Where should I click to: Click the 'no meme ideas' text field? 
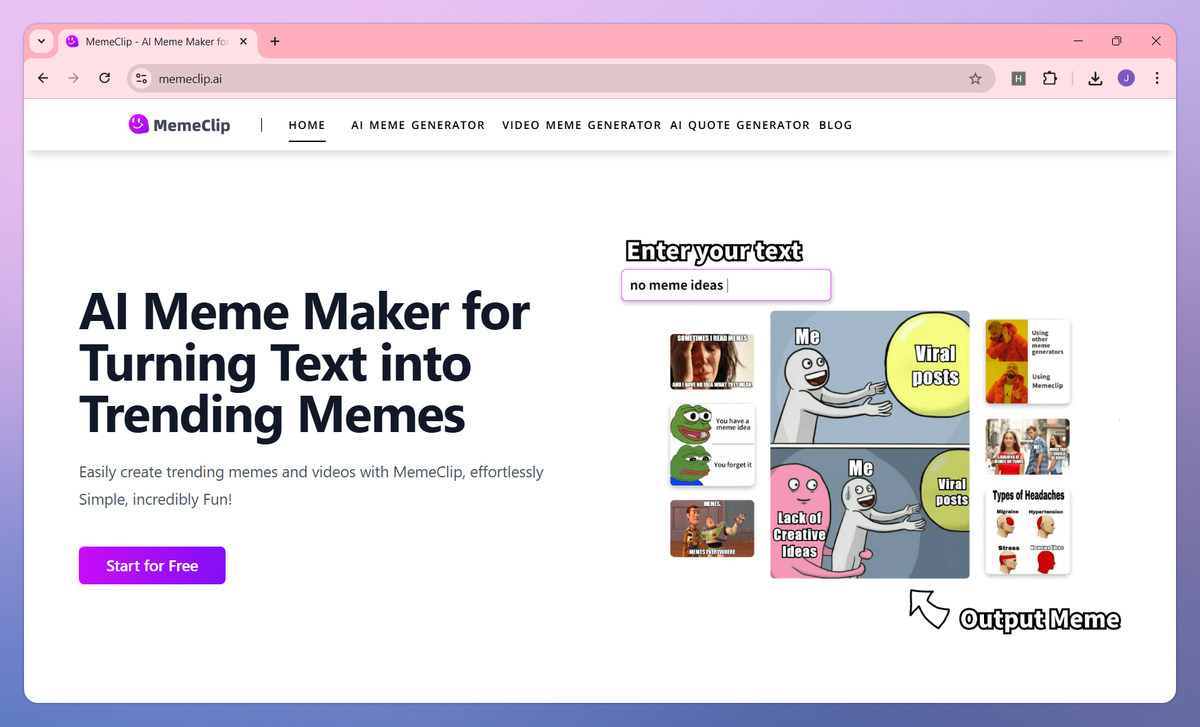[726, 285]
